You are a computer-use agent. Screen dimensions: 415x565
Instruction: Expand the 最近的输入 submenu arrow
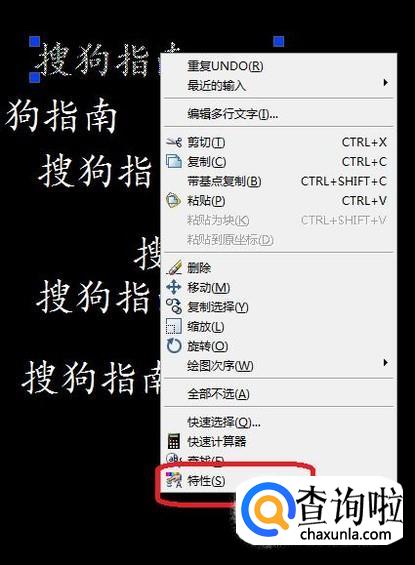(385, 83)
